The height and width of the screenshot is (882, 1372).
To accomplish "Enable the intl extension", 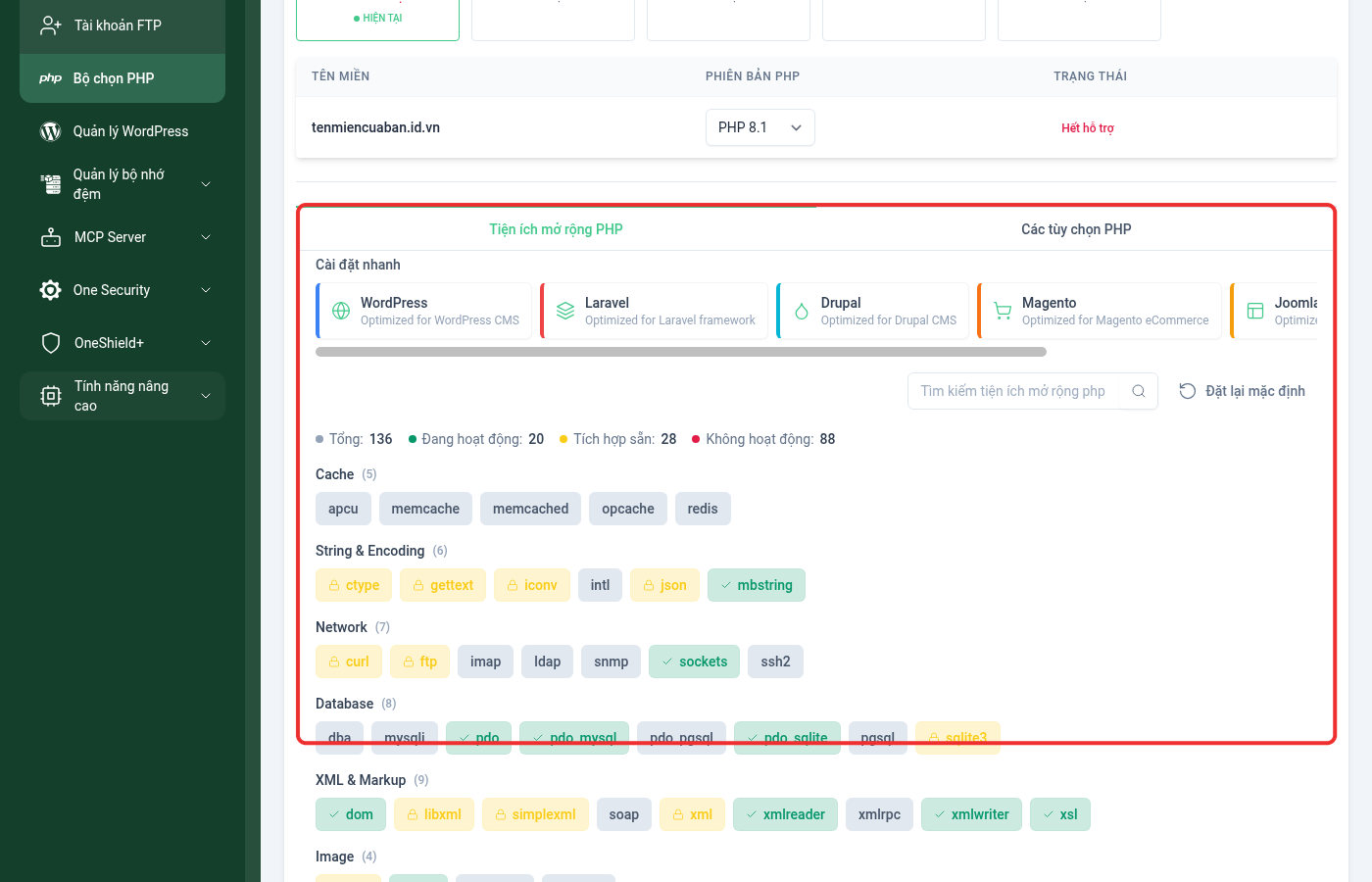I will click(600, 585).
